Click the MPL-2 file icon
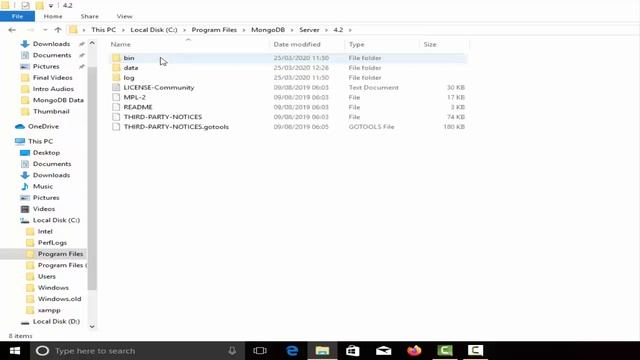This screenshot has height=360, width=640. coord(116,97)
